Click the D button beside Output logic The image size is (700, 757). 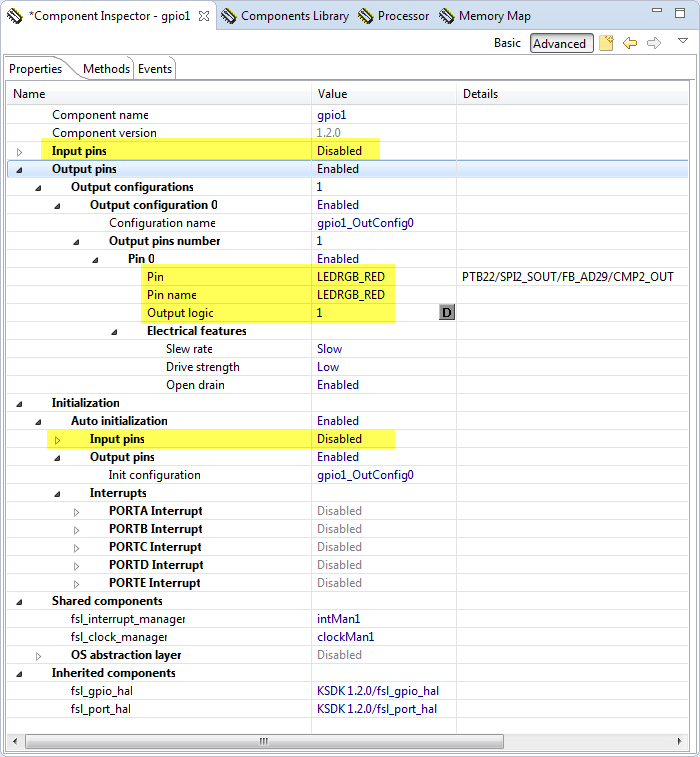point(447,313)
